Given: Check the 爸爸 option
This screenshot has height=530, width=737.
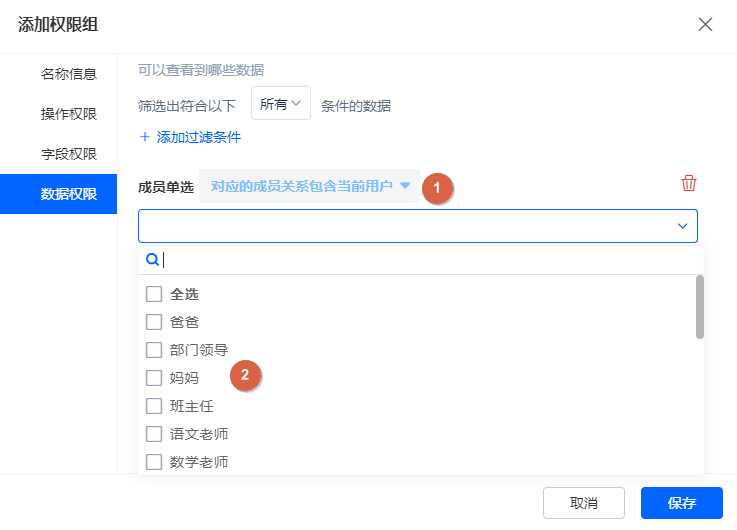Looking at the screenshot, I should click(154, 322).
